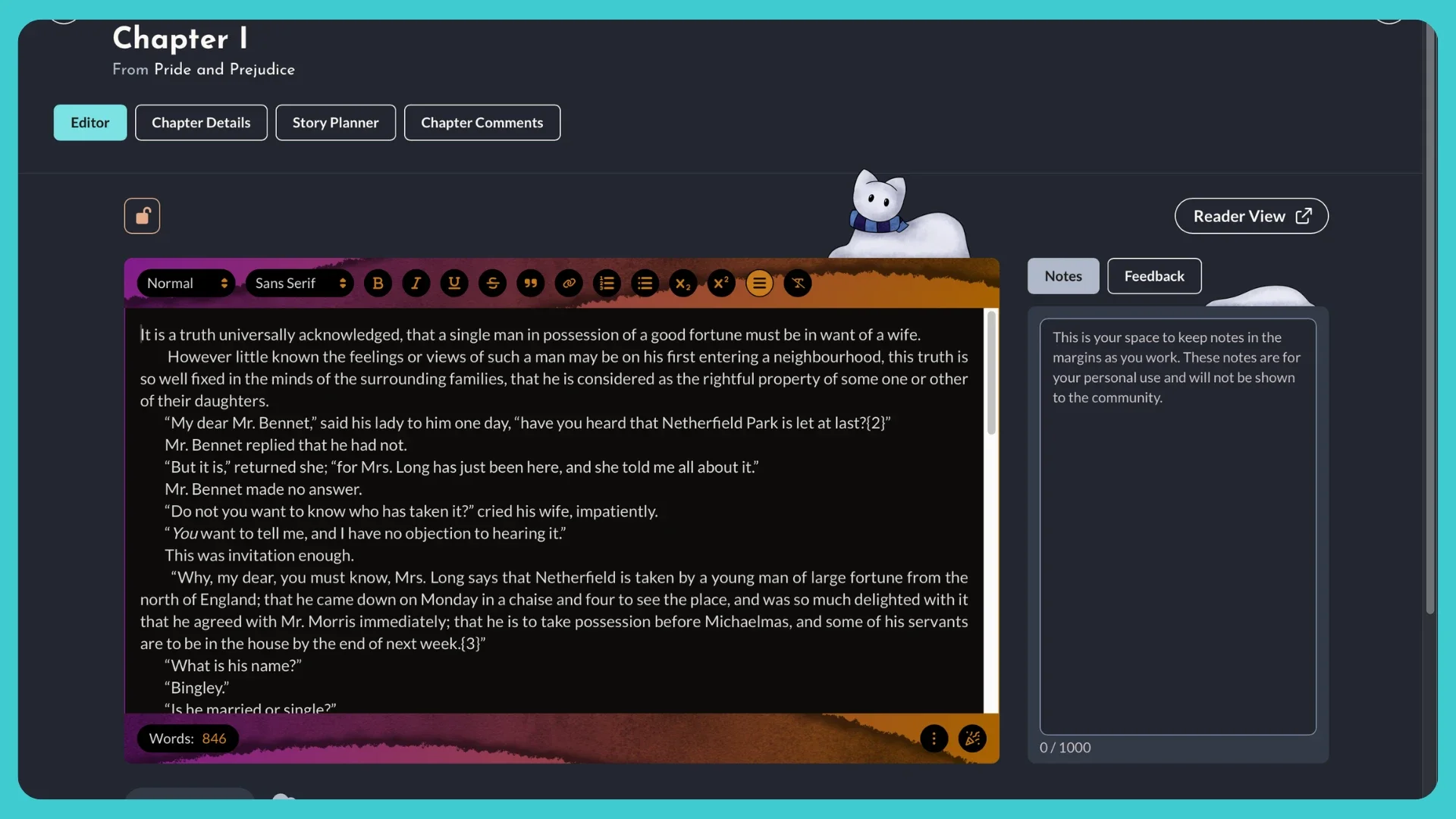This screenshot has height=819, width=1456.
Task: Start a numbered list
Action: [607, 284]
